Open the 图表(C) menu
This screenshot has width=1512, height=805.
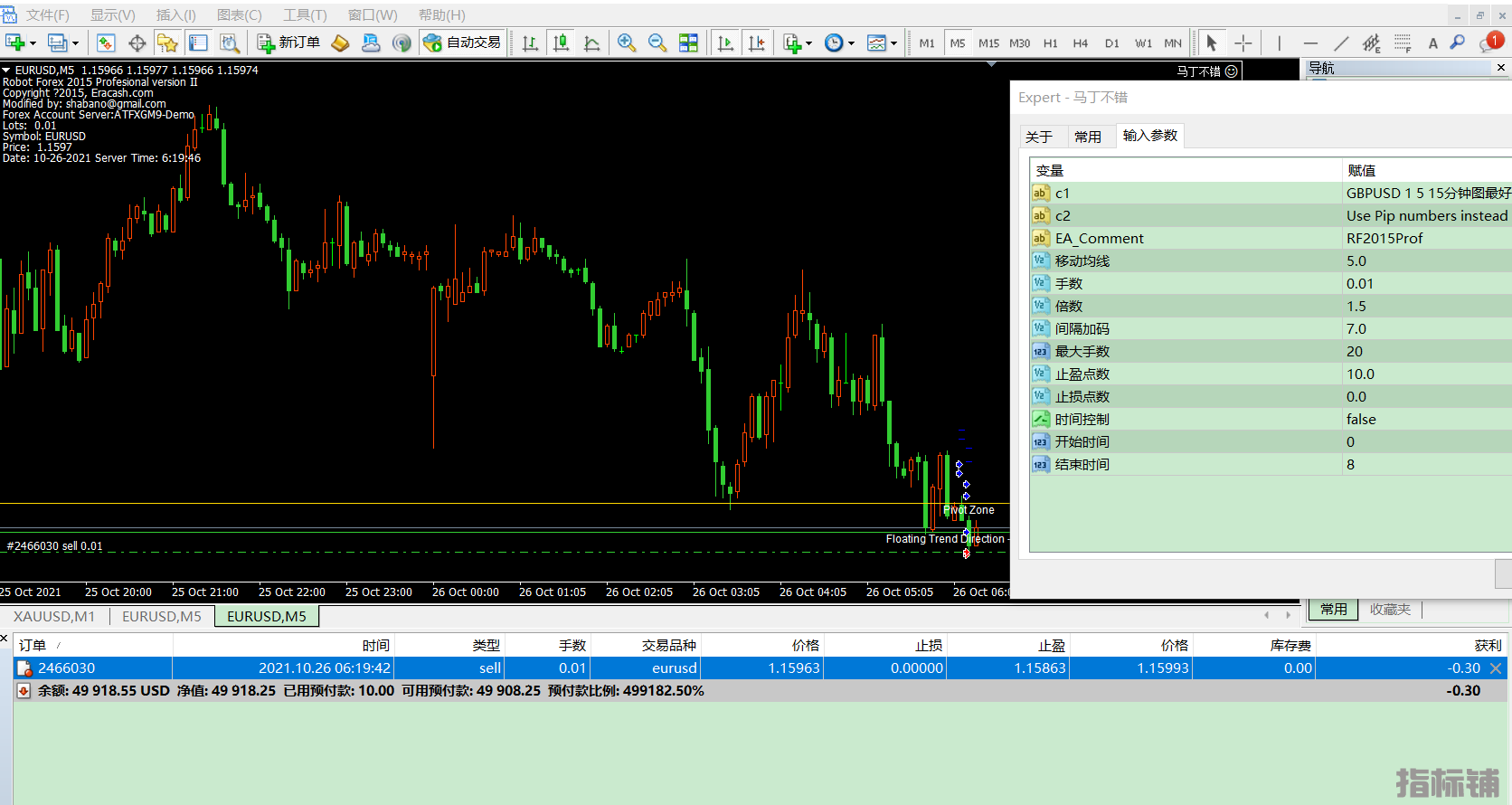pos(239,15)
